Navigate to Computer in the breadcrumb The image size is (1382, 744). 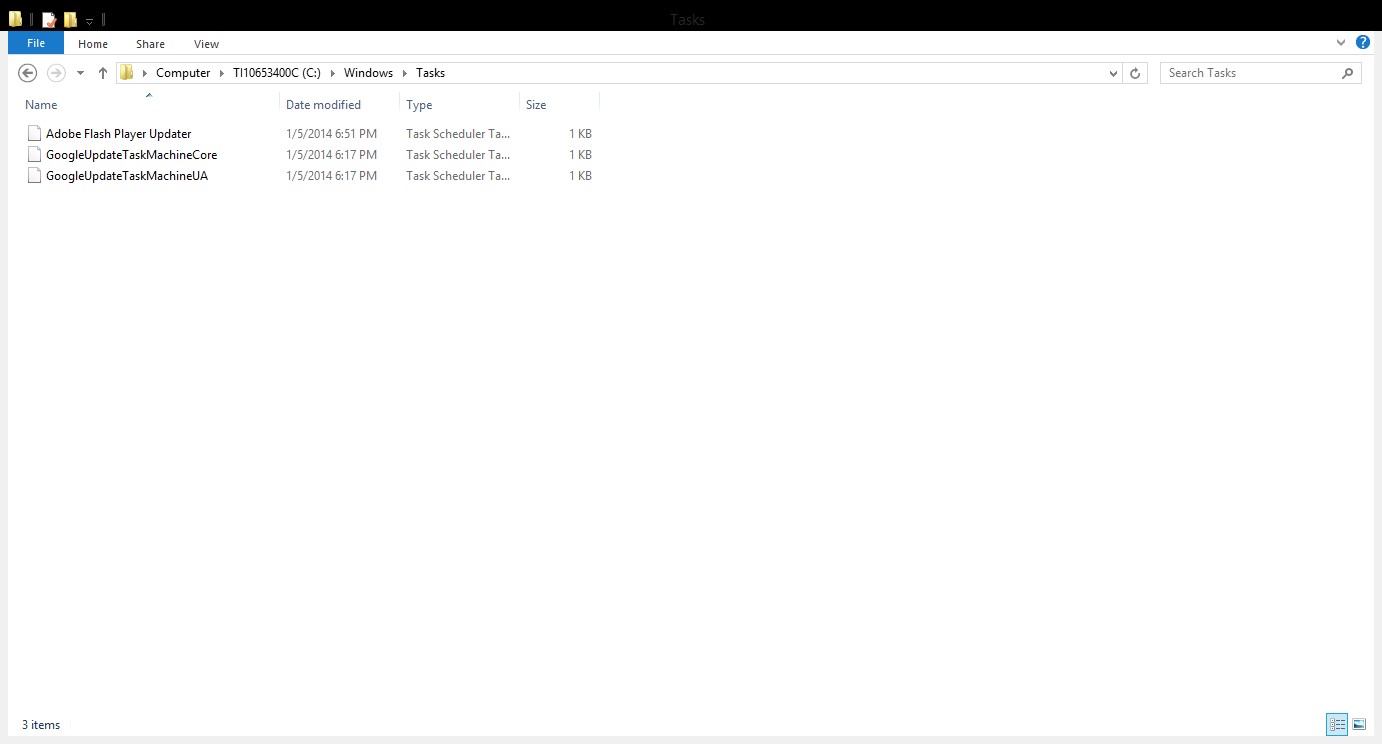coord(183,73)
